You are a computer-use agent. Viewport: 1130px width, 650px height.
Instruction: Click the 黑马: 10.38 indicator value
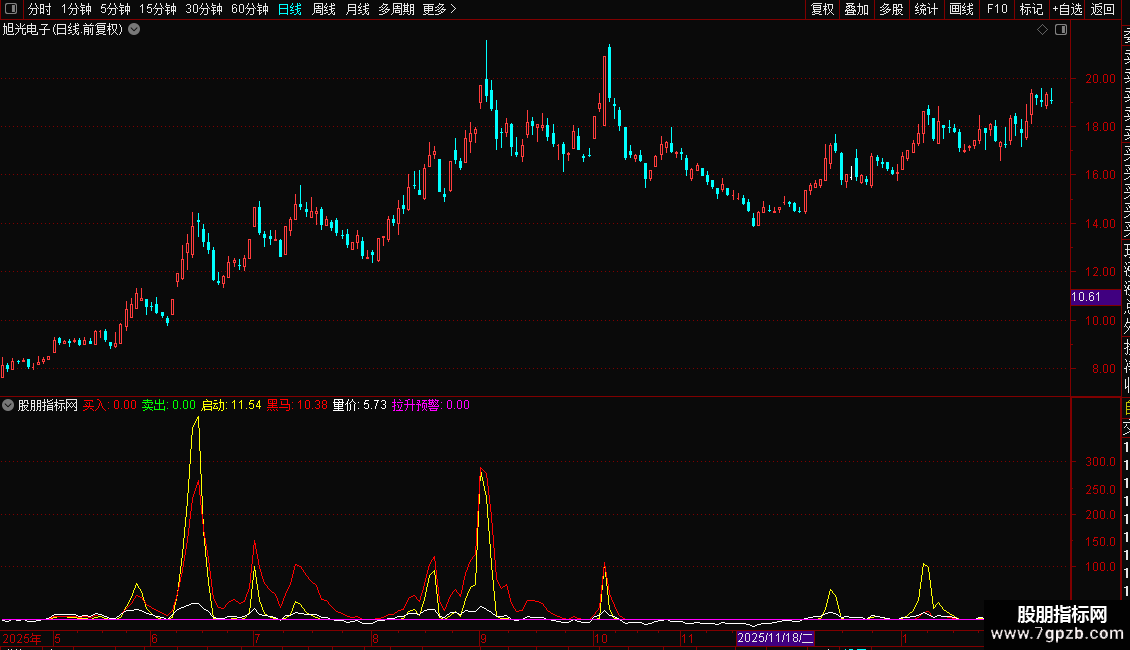297,405
